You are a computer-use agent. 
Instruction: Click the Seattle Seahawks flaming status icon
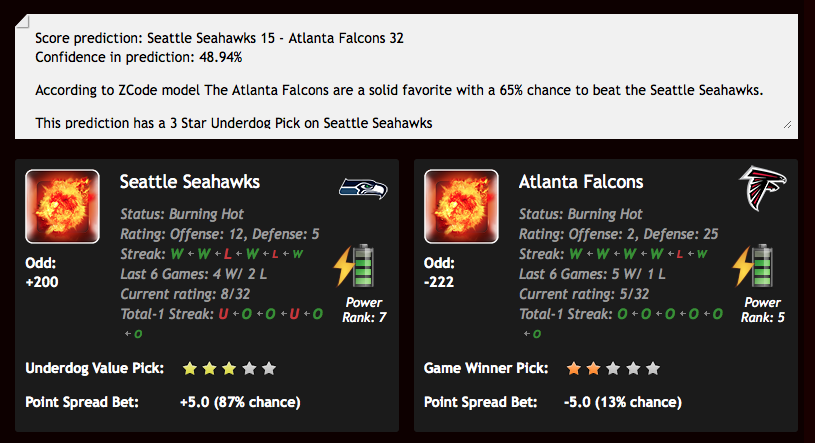62,206
